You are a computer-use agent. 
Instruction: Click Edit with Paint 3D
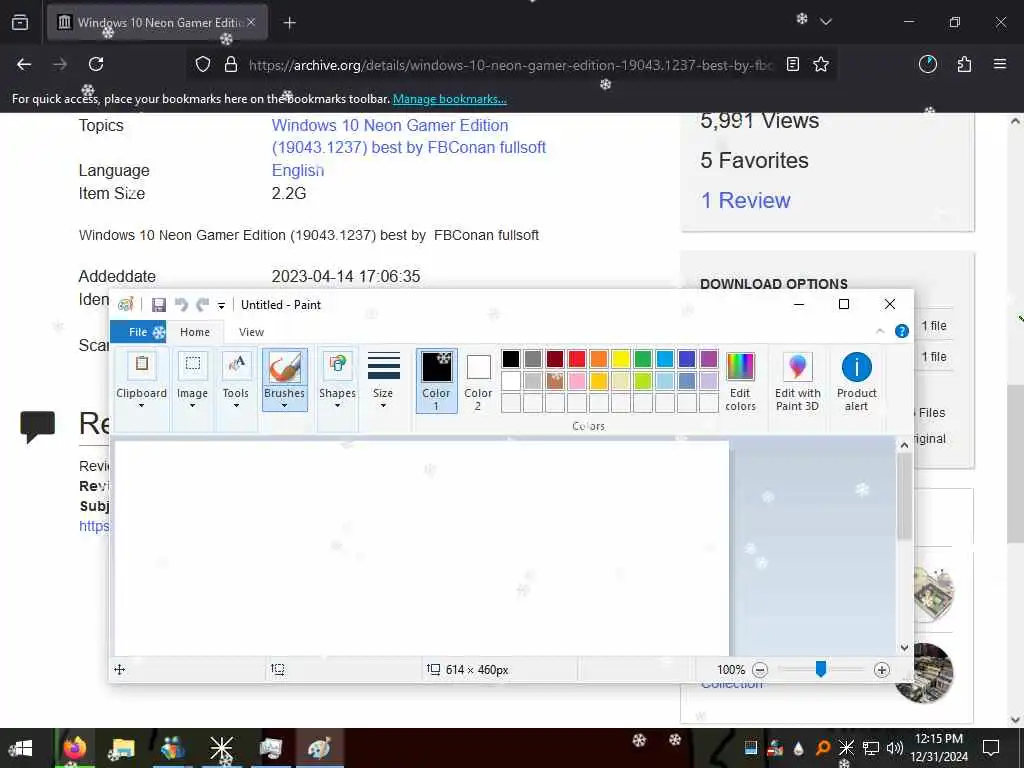[x=797, y=381]
